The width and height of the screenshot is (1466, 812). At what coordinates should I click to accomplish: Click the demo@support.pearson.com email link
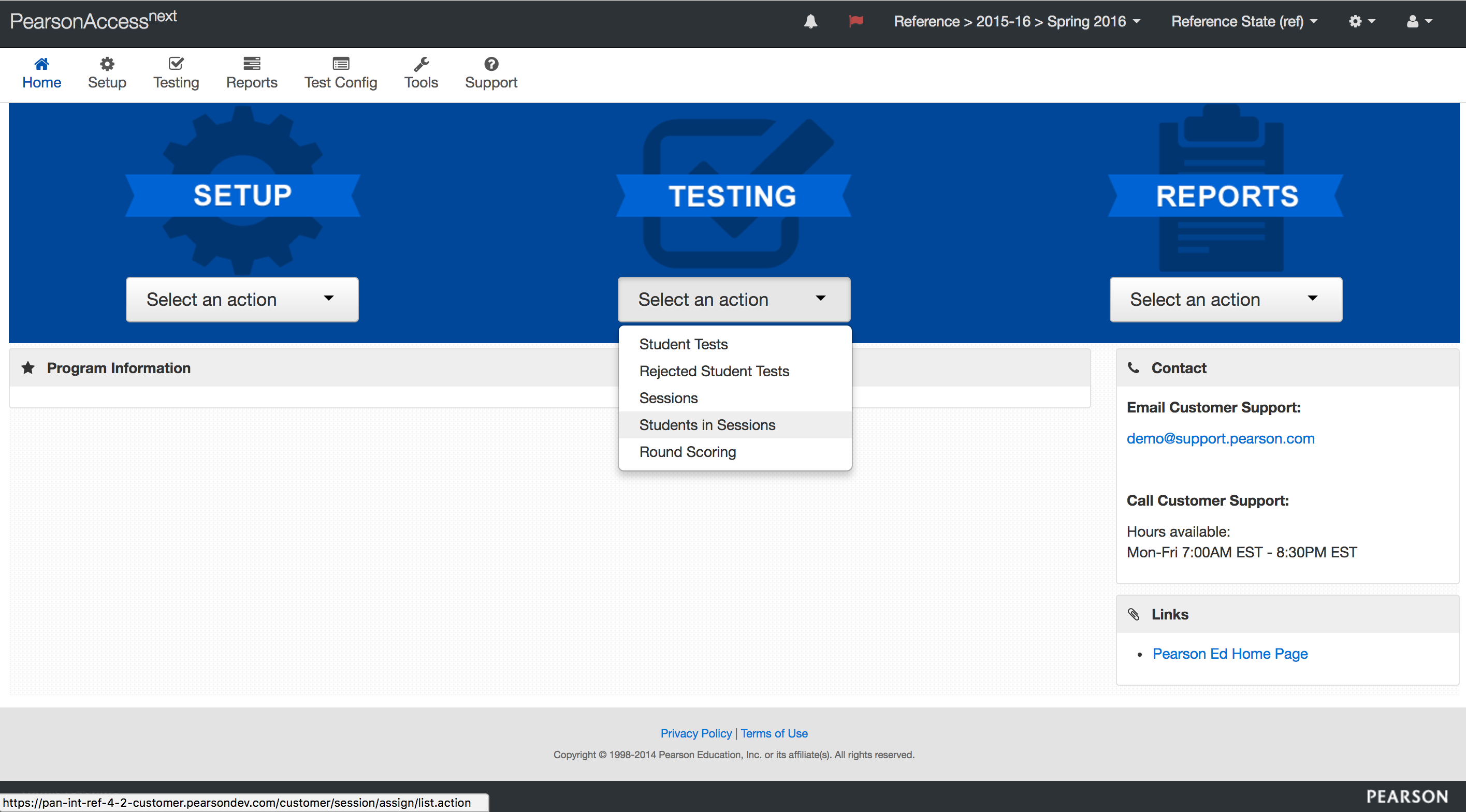1220,438
